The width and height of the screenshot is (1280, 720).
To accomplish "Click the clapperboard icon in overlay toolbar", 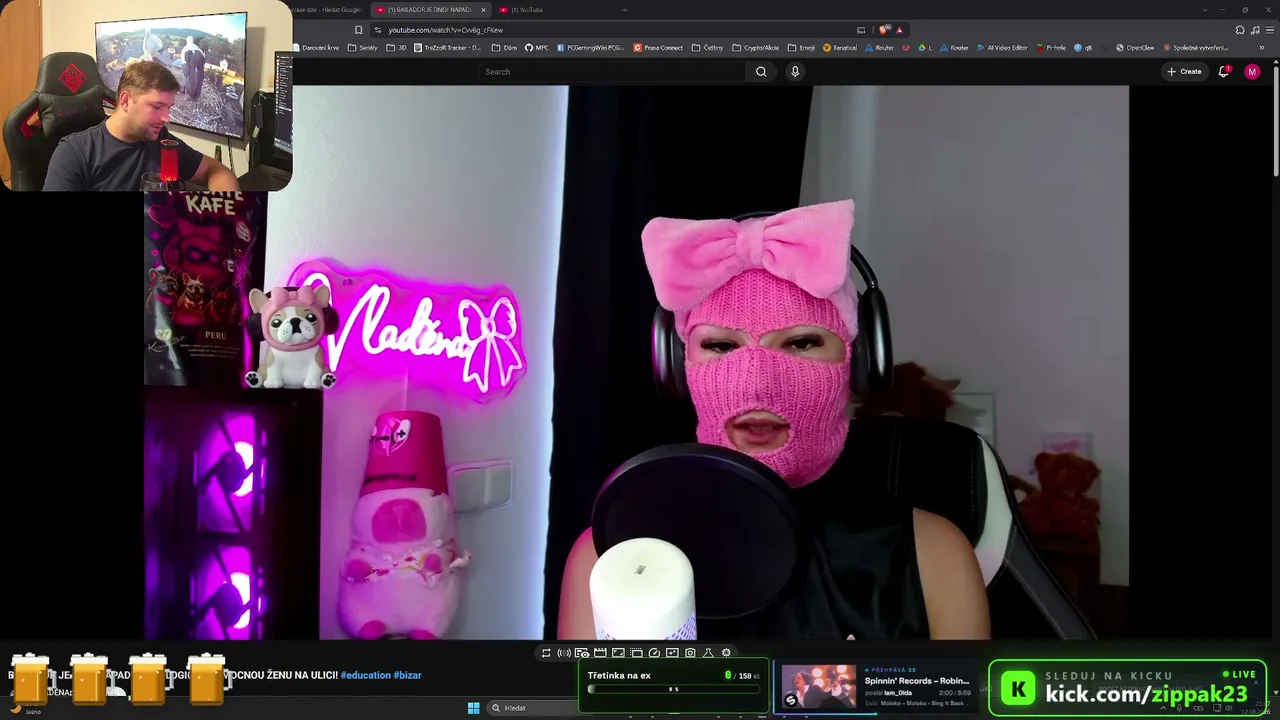I will [x=600, y=653].
